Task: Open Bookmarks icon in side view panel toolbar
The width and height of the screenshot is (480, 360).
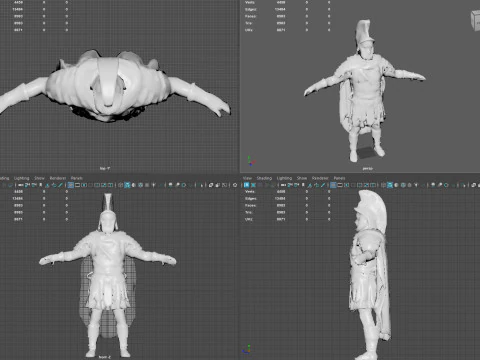Action: click(303, 185)
